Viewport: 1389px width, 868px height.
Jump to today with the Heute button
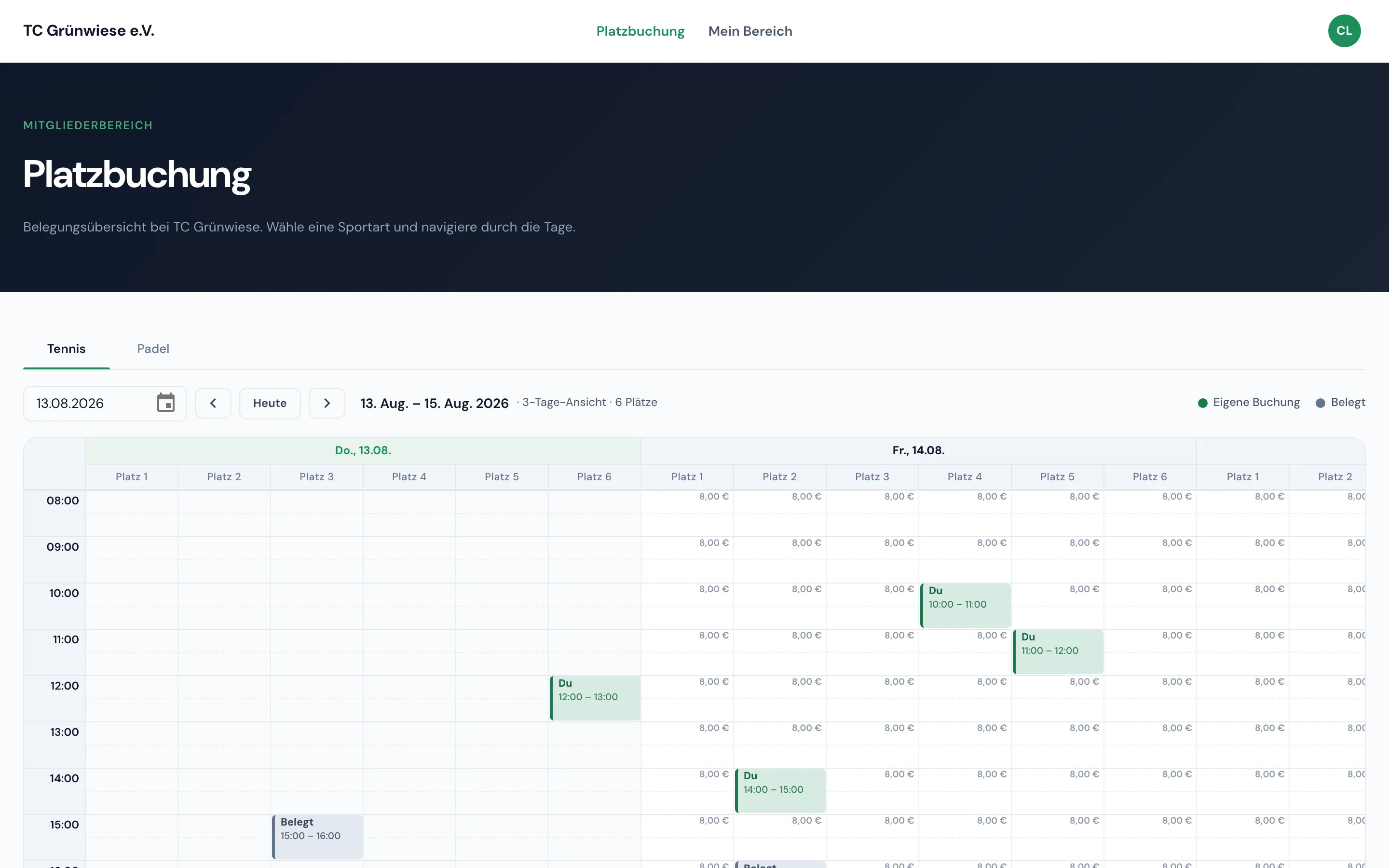coord(270,403)
